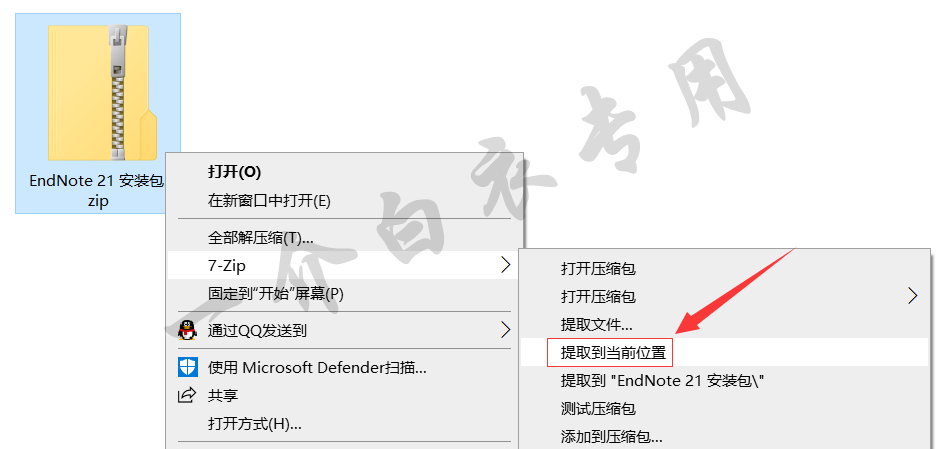
Task: Click 全部解压缩(T)... menu entry
Action: click(x=261, y=238)
